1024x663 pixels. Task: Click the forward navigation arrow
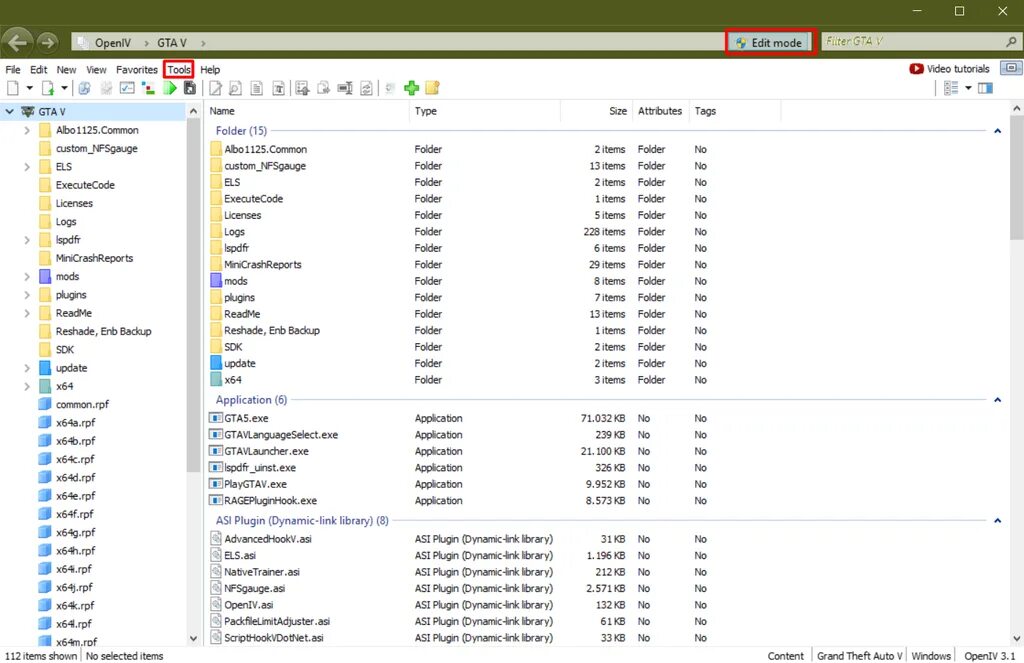pyautogui.click(x=47, y=42)
